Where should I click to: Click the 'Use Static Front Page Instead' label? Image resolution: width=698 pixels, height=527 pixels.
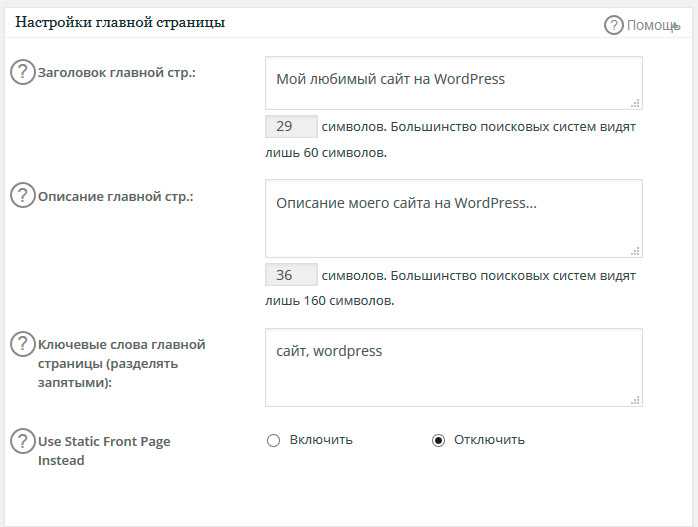point(104,450)
